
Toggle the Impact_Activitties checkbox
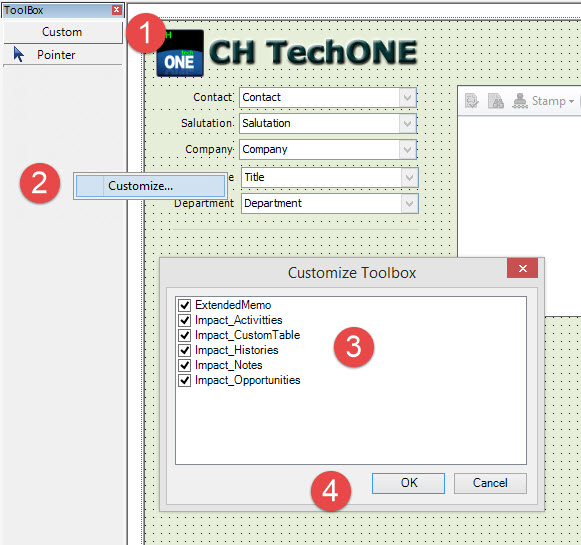click(x=185, y=320)
